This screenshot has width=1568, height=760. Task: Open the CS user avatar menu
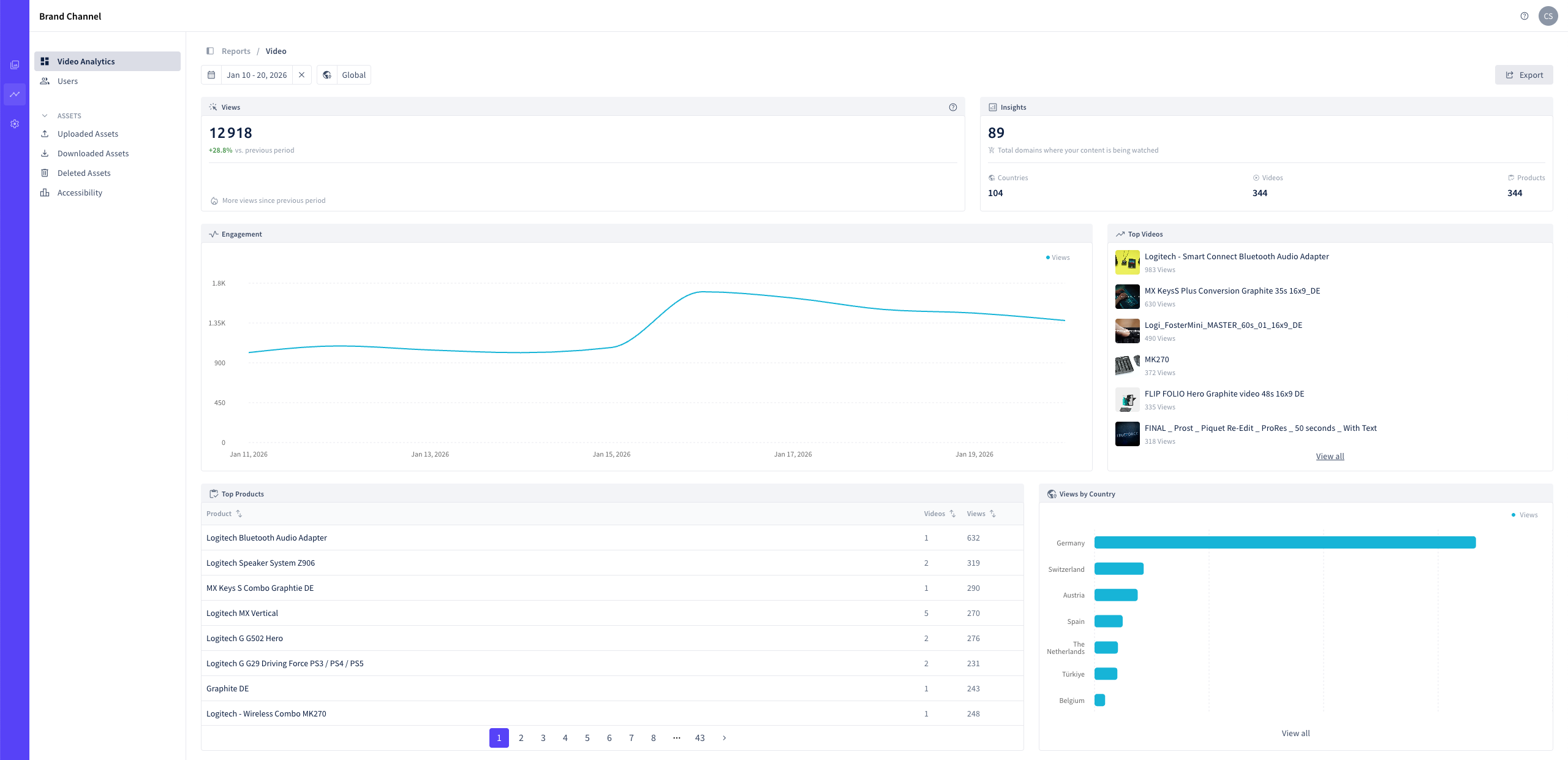click(x=1548, y=16)
